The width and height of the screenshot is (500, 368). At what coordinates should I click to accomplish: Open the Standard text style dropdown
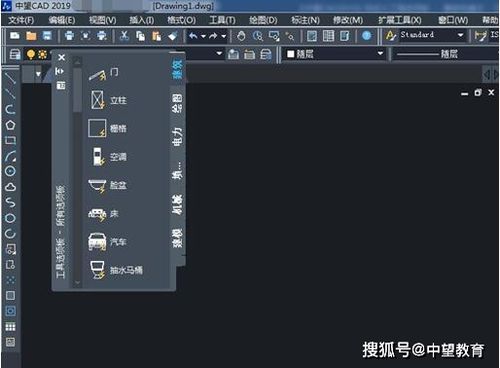click(460, 35)
